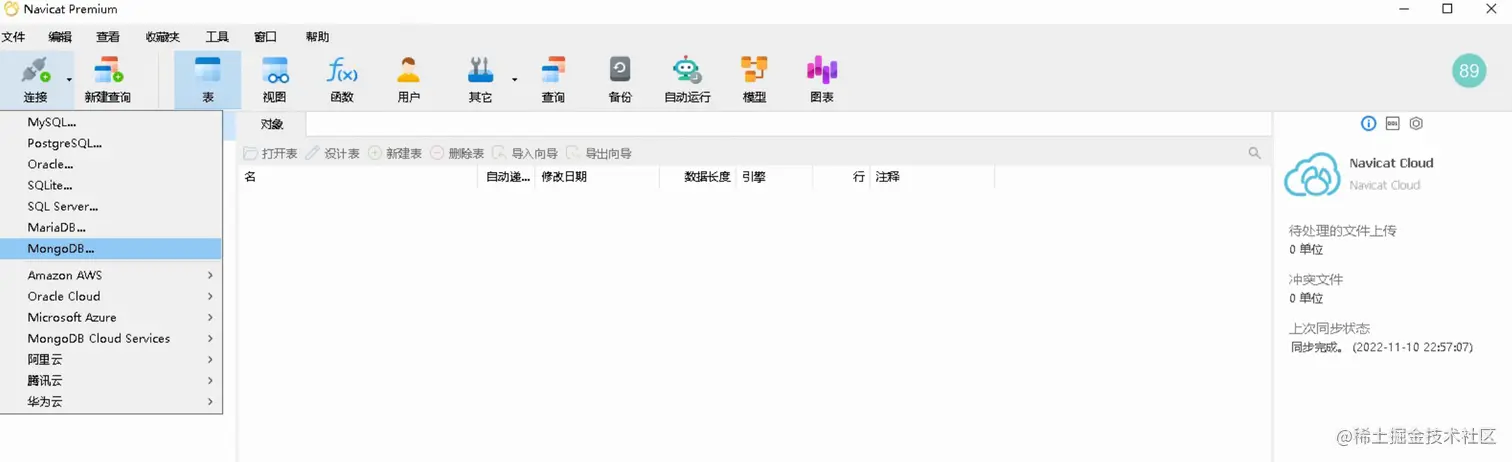Viewport: 1512px width, 462px height.
Task: Click 设计表 (Design Table) button
Action: tap(333, 153)
